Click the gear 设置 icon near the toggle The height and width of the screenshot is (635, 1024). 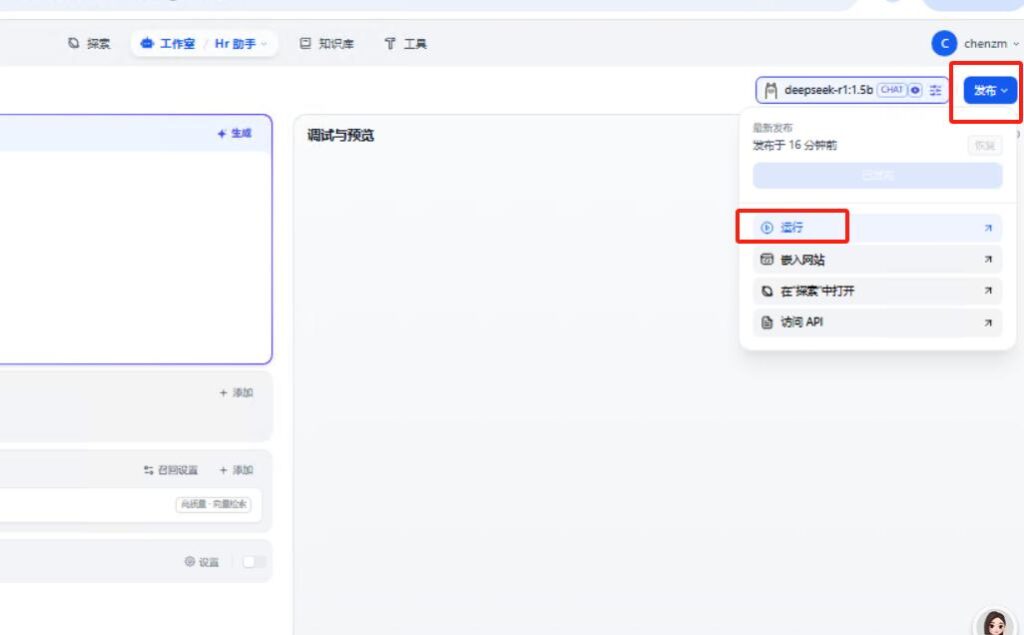[x=190, y=562]
